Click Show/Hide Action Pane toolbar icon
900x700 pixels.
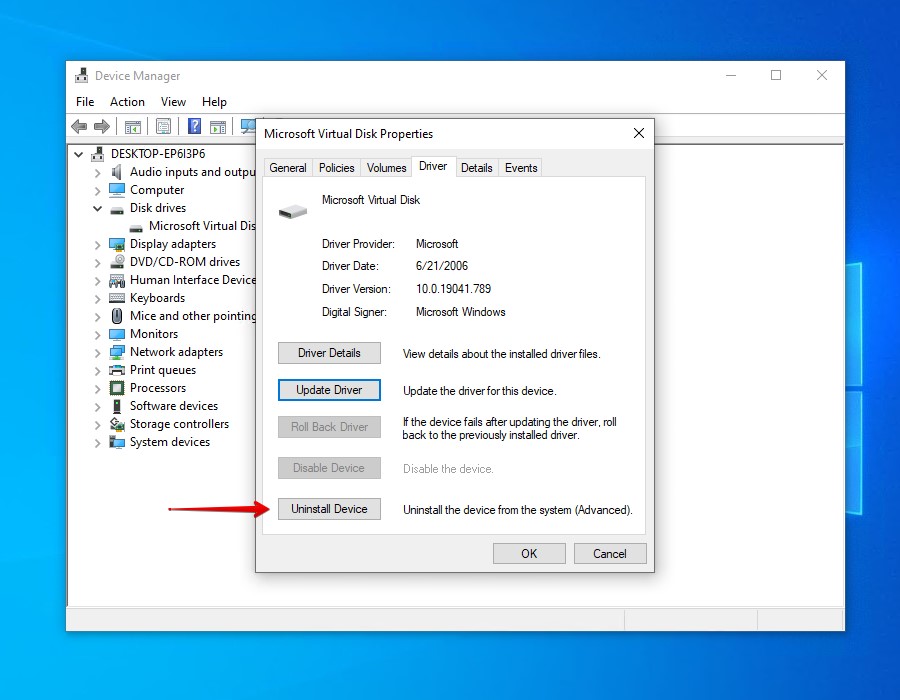pos(218,126)
